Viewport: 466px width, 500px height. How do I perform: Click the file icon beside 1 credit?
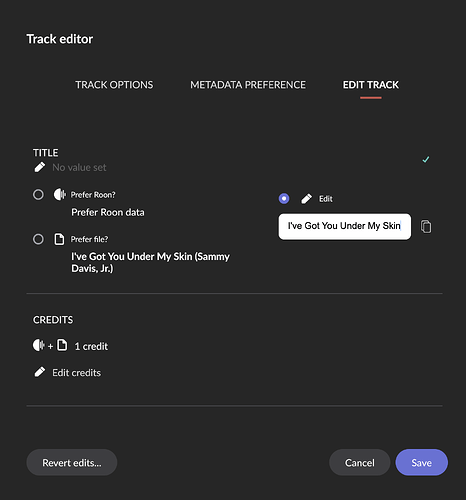pos(62,345)
